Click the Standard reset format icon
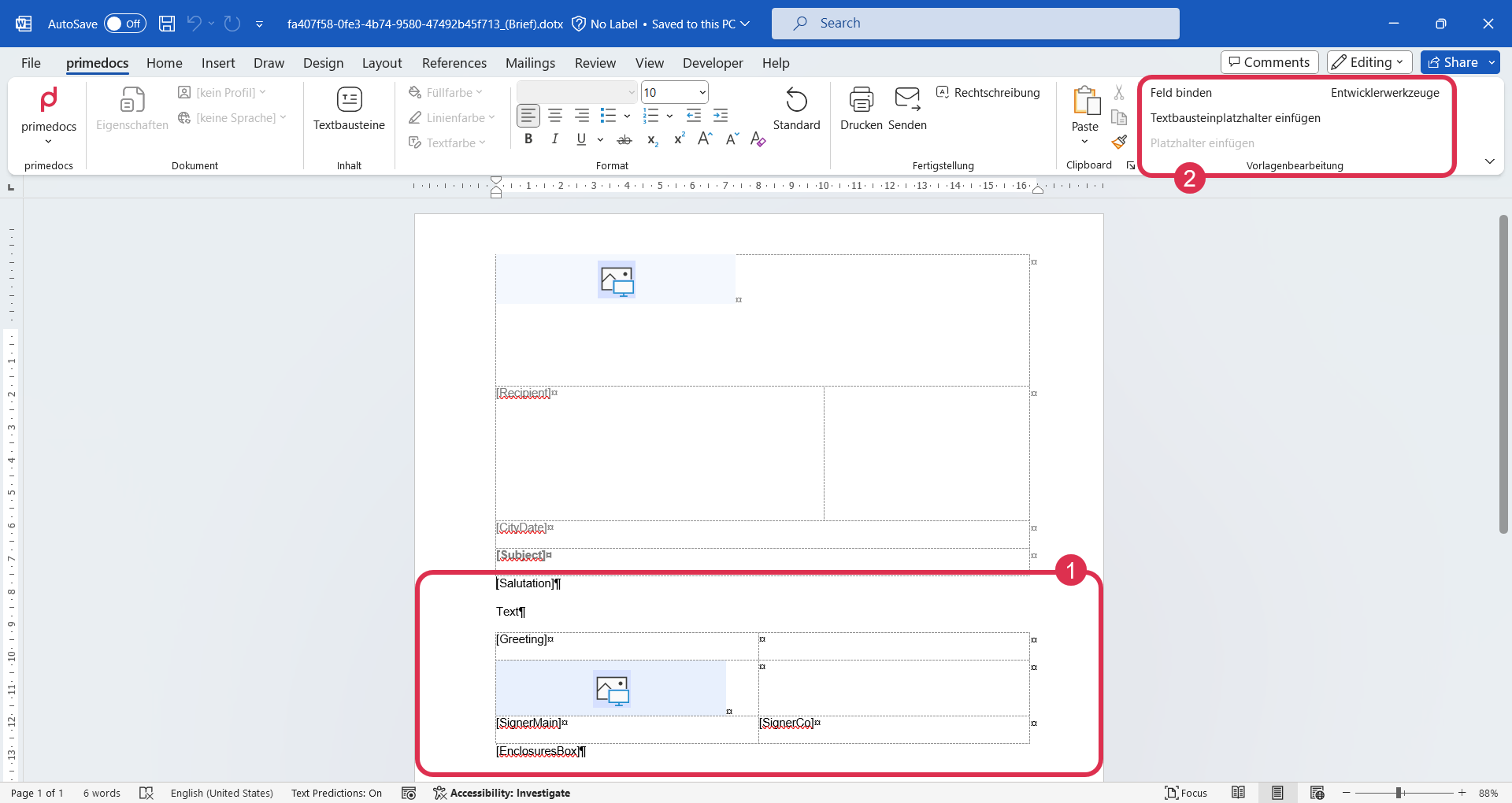Image resolution: width=1512 pixels, height=803 pixels. (x=796, y=109)
